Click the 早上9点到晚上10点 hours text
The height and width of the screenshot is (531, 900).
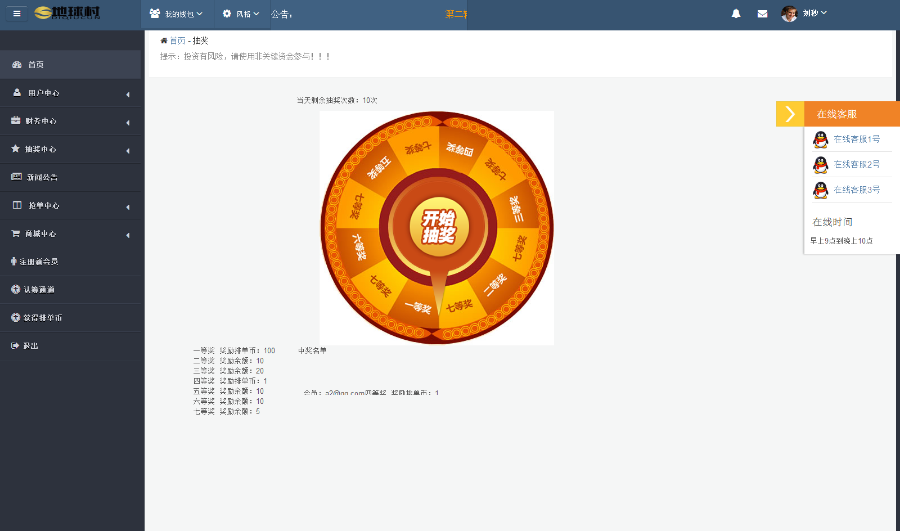[x=841, y=241]
